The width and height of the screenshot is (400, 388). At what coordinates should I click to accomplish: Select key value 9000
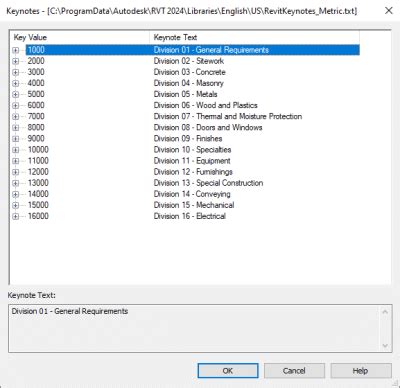point(36,138)
